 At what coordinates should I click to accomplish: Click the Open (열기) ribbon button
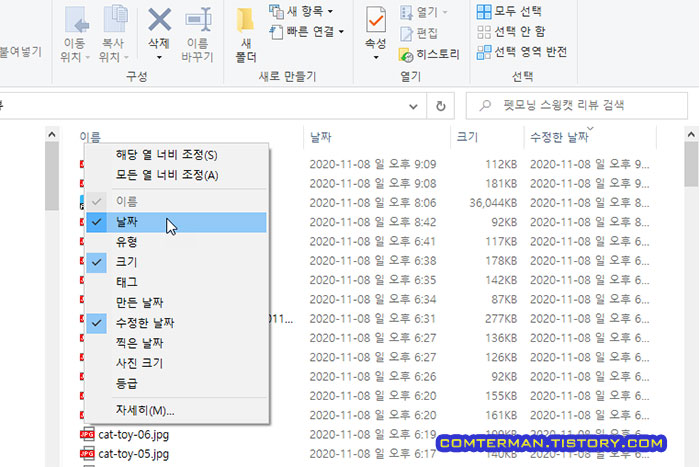coord(424,12)
